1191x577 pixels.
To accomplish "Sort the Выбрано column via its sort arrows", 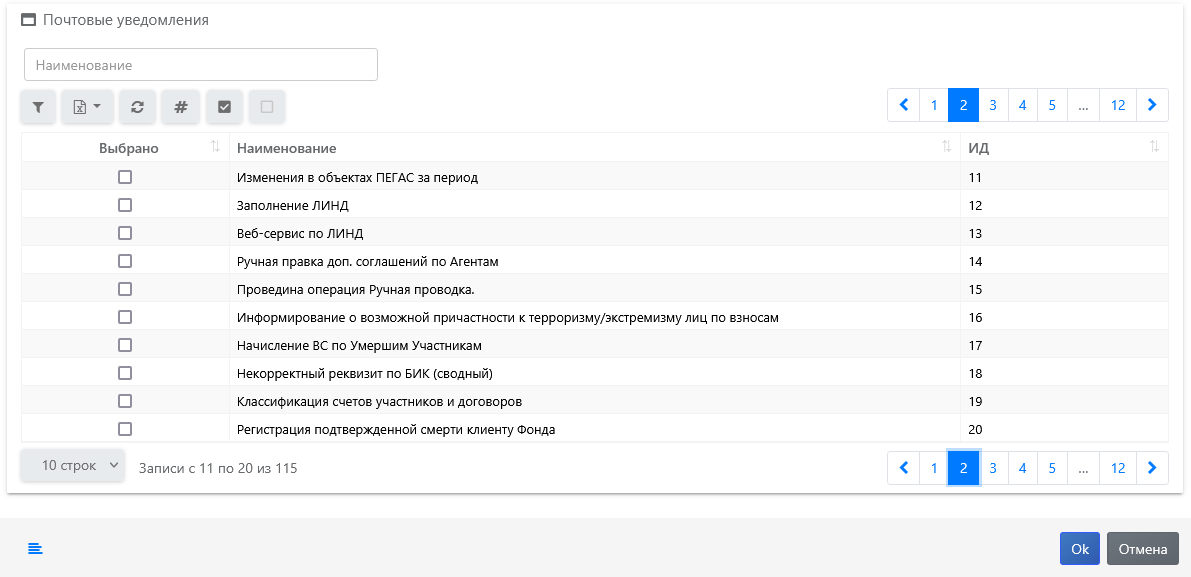I will (x=215, y=147).
